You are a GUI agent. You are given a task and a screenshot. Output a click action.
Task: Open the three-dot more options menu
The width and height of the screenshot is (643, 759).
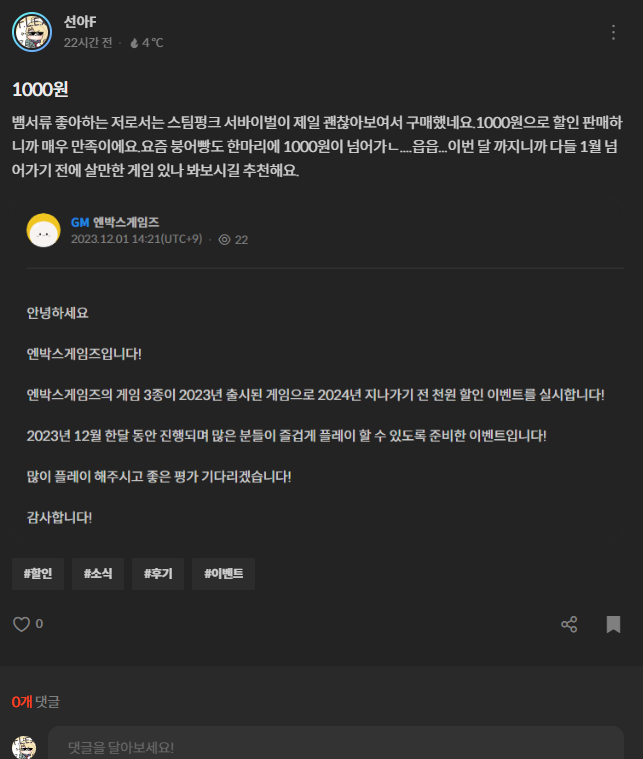click(613, 32)
